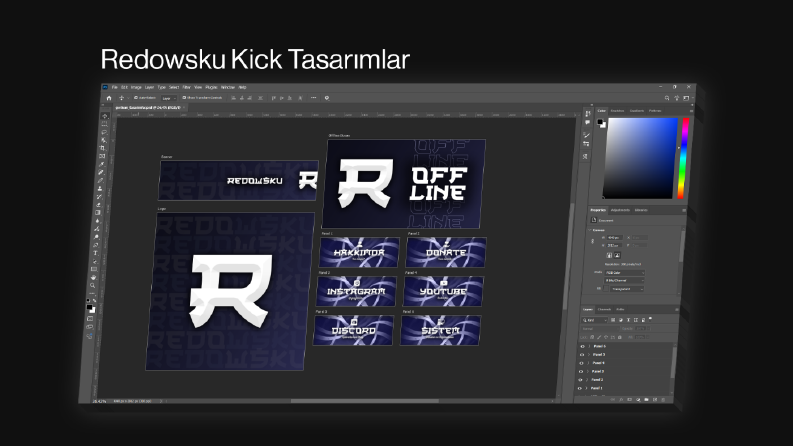This screenshot has height=446, width=793.
Task: Click the horizontal scrollbar below canvas
Action: pyautogui.click(x=364, y=401)
